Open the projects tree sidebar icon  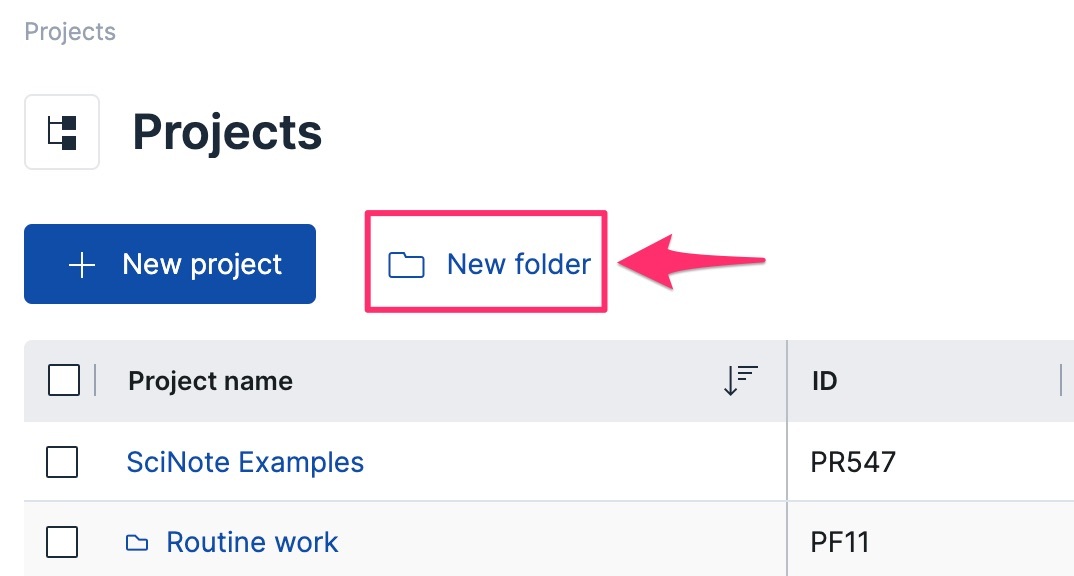[x=62, y=132]
